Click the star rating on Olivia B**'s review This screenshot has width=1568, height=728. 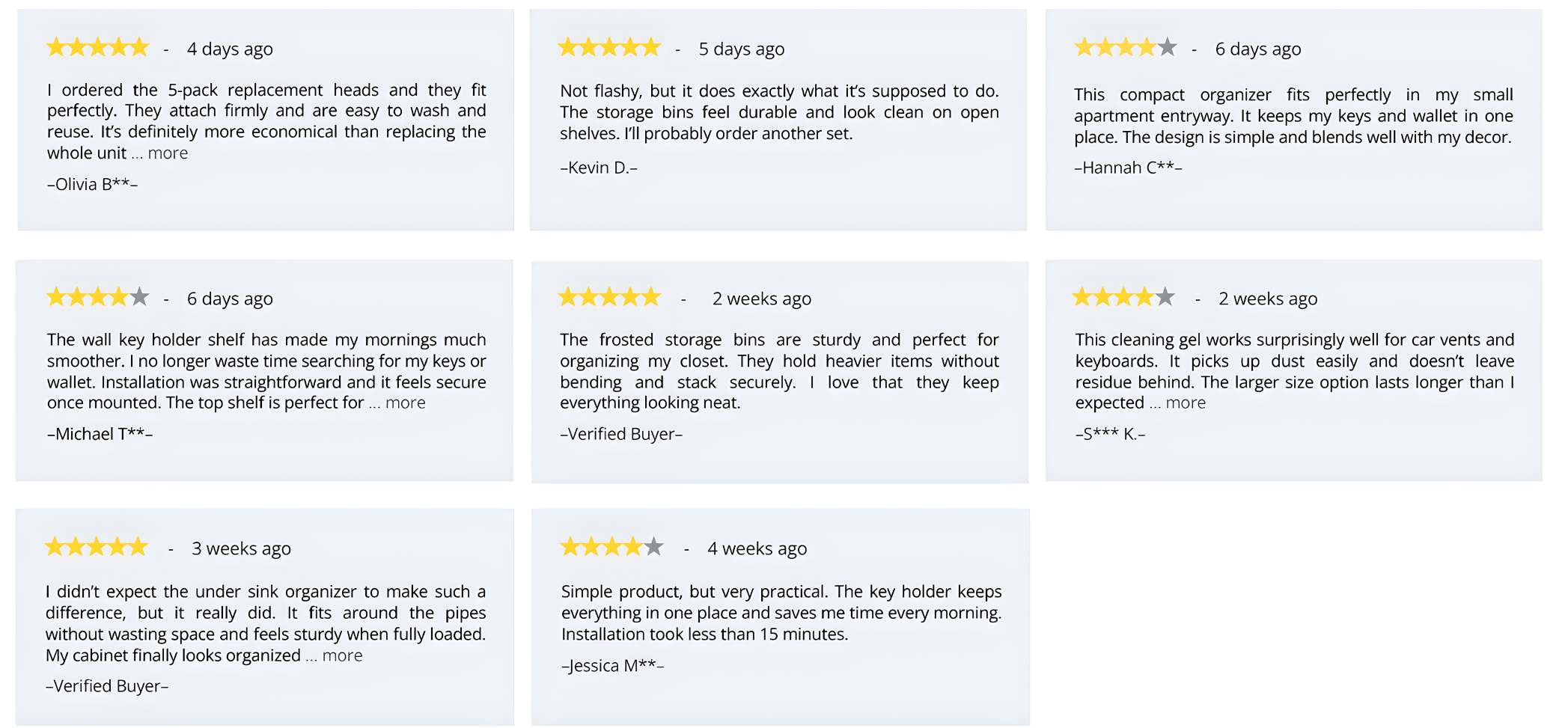point(98,49)
